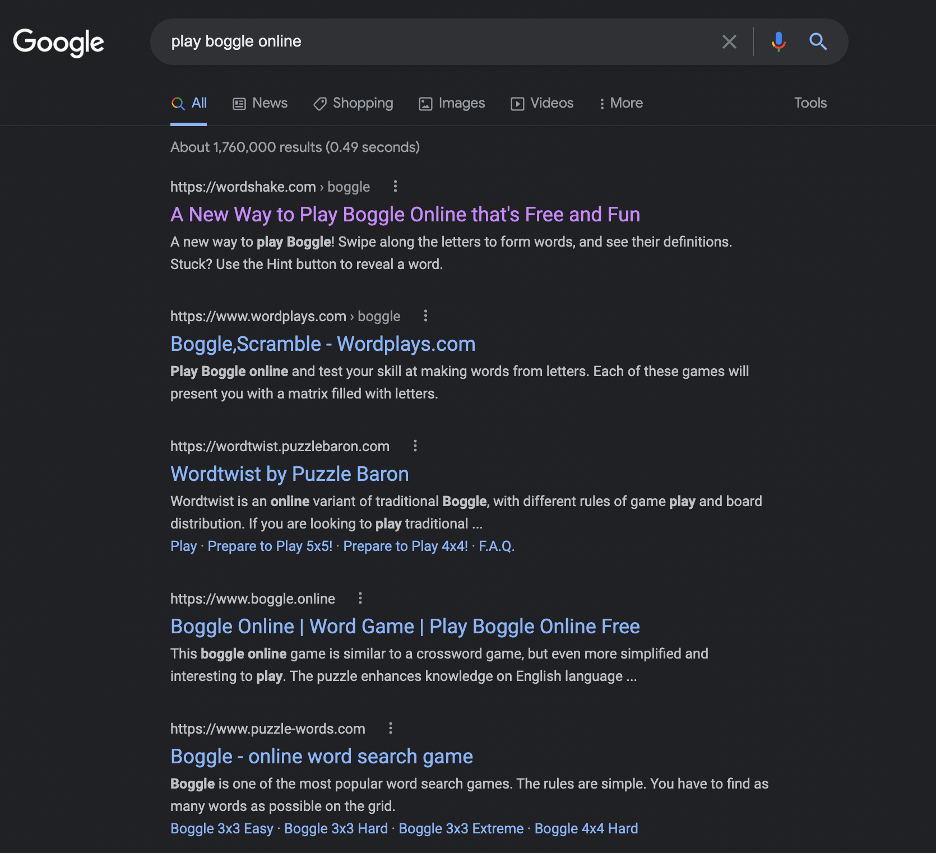Open 'A New Way to Play Boggle Online' result
Image resolution: width=936 pixels, height=854 pixels.
405,214
